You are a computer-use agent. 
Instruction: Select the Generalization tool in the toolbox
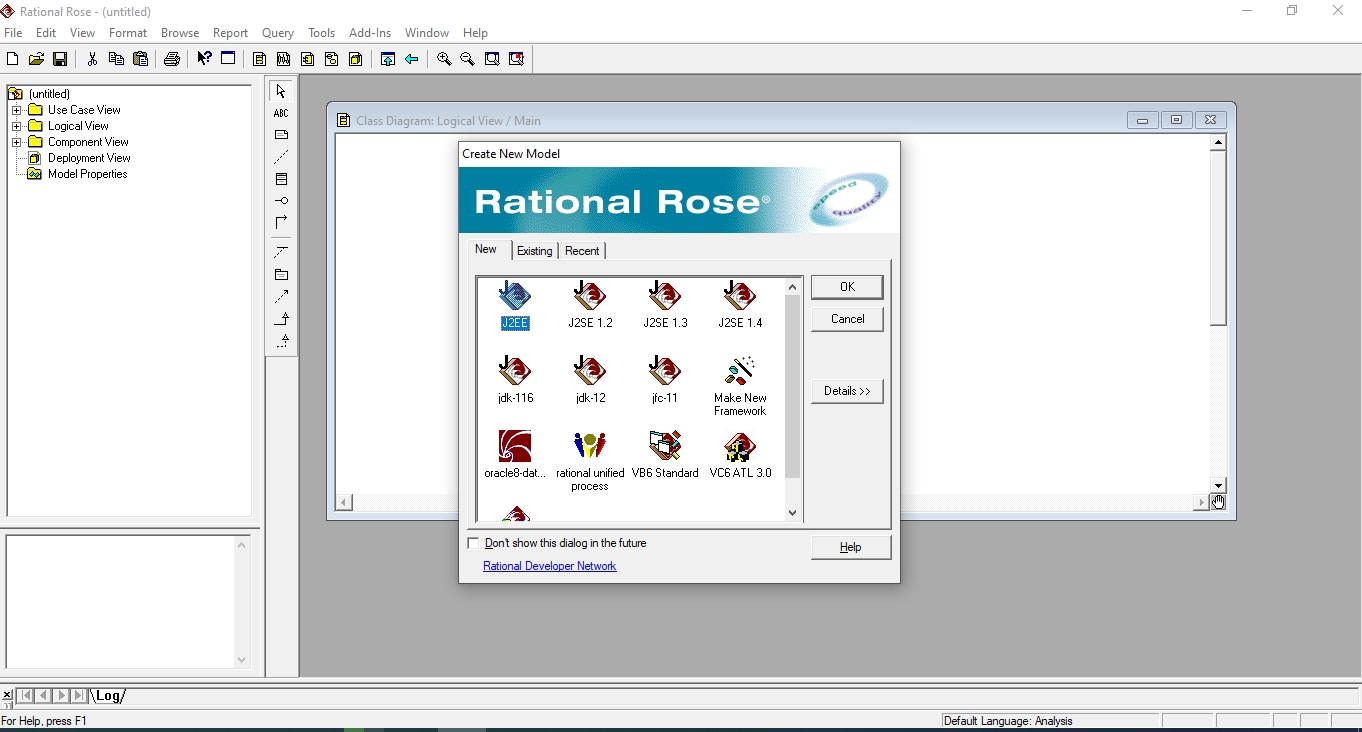281,319
